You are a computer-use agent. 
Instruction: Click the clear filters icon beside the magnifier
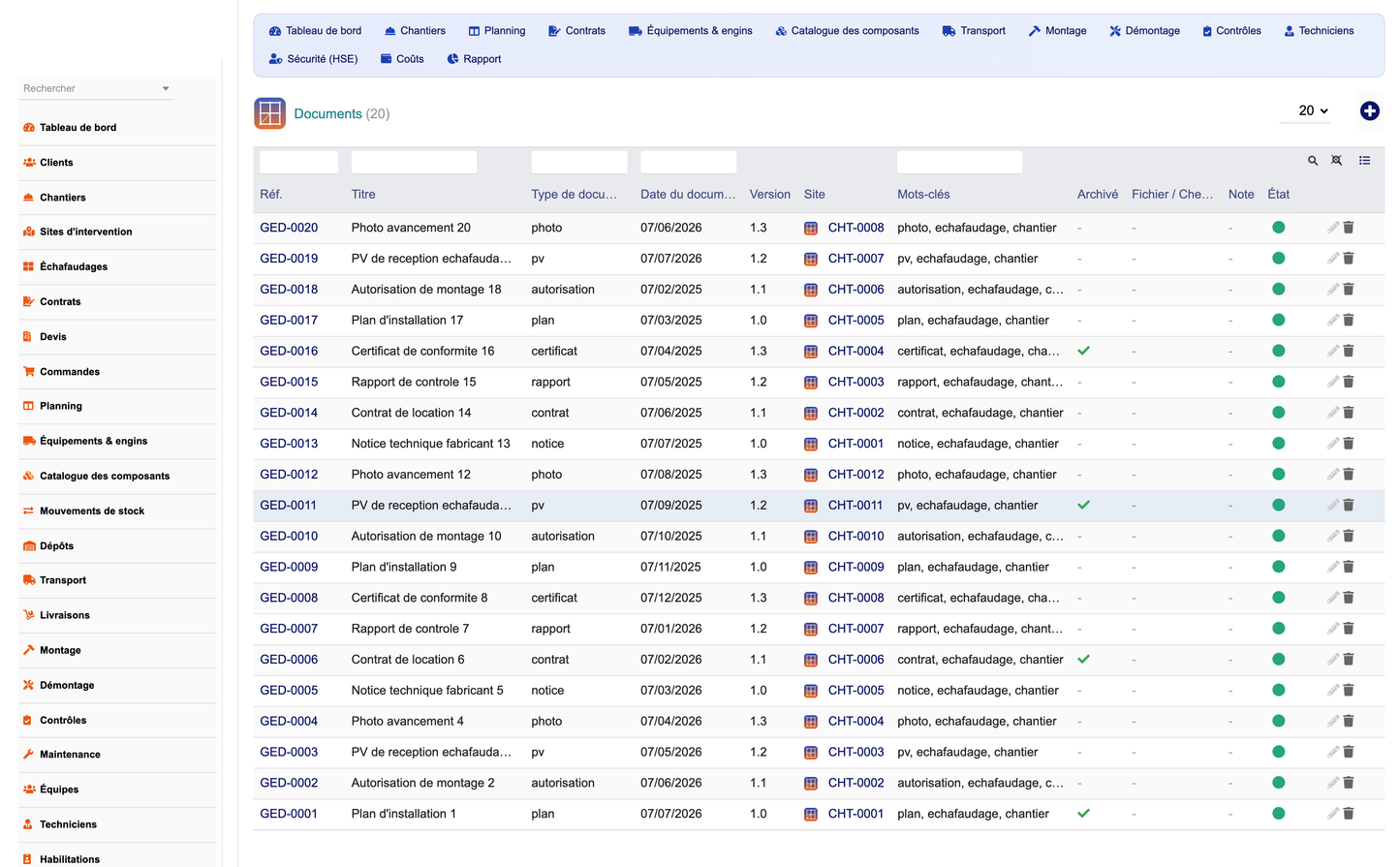1337,161
